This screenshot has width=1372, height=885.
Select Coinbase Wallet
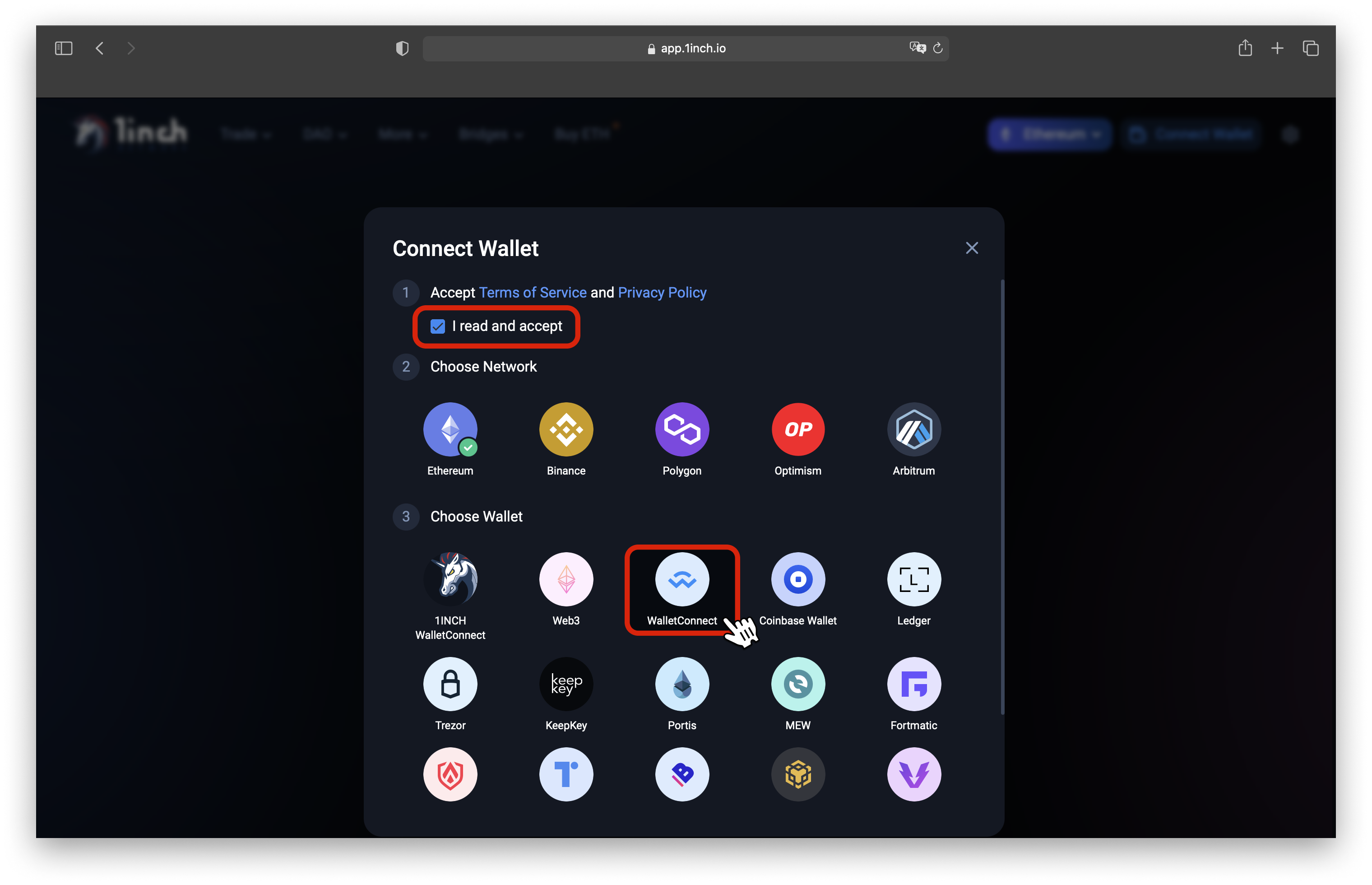[x=798, y=579]
